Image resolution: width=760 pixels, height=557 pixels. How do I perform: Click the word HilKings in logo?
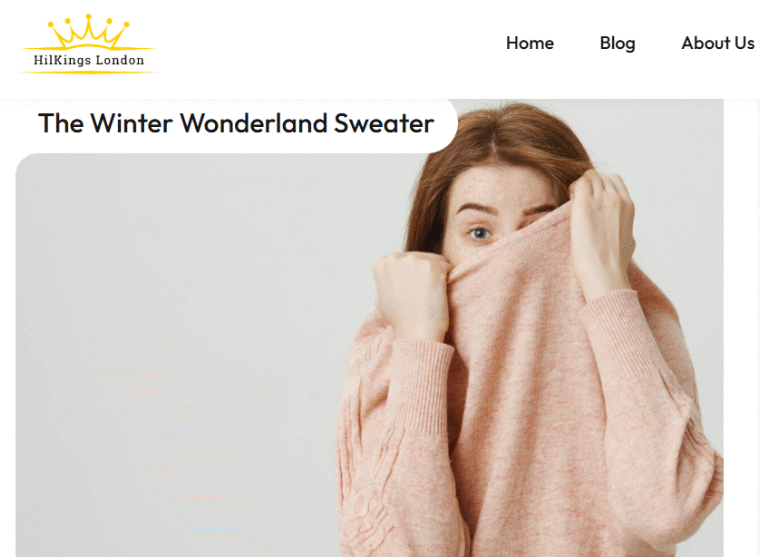[x=62, y=60]
